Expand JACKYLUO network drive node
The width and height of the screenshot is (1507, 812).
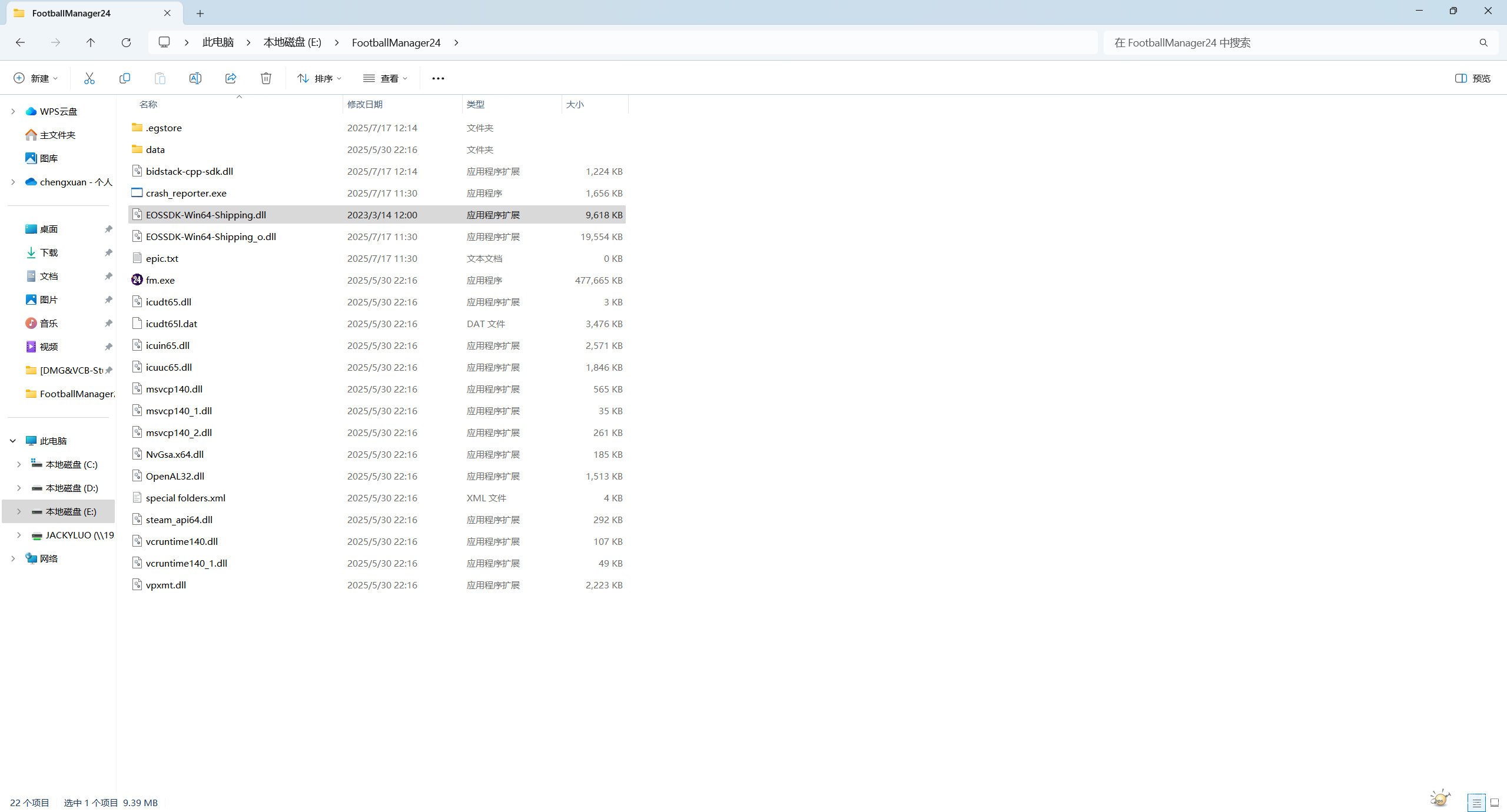(x=19, y=535)
